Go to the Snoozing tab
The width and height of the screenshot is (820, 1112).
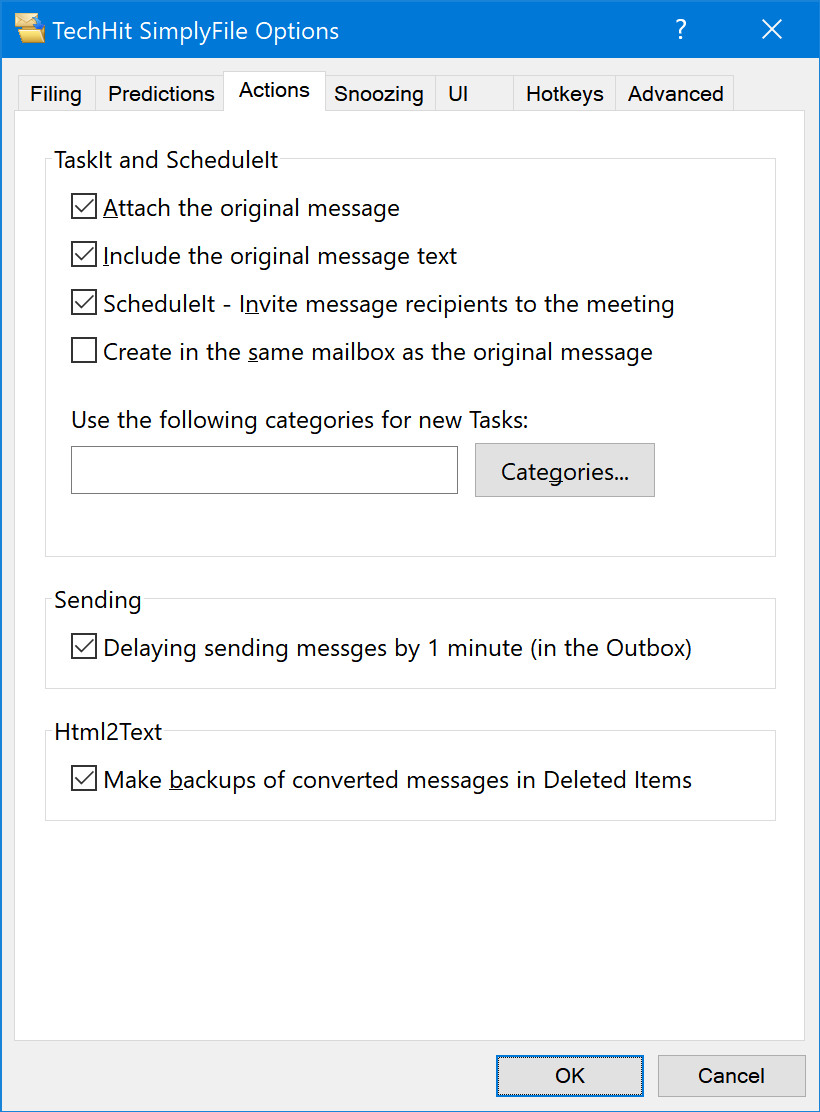coord(379,94)
